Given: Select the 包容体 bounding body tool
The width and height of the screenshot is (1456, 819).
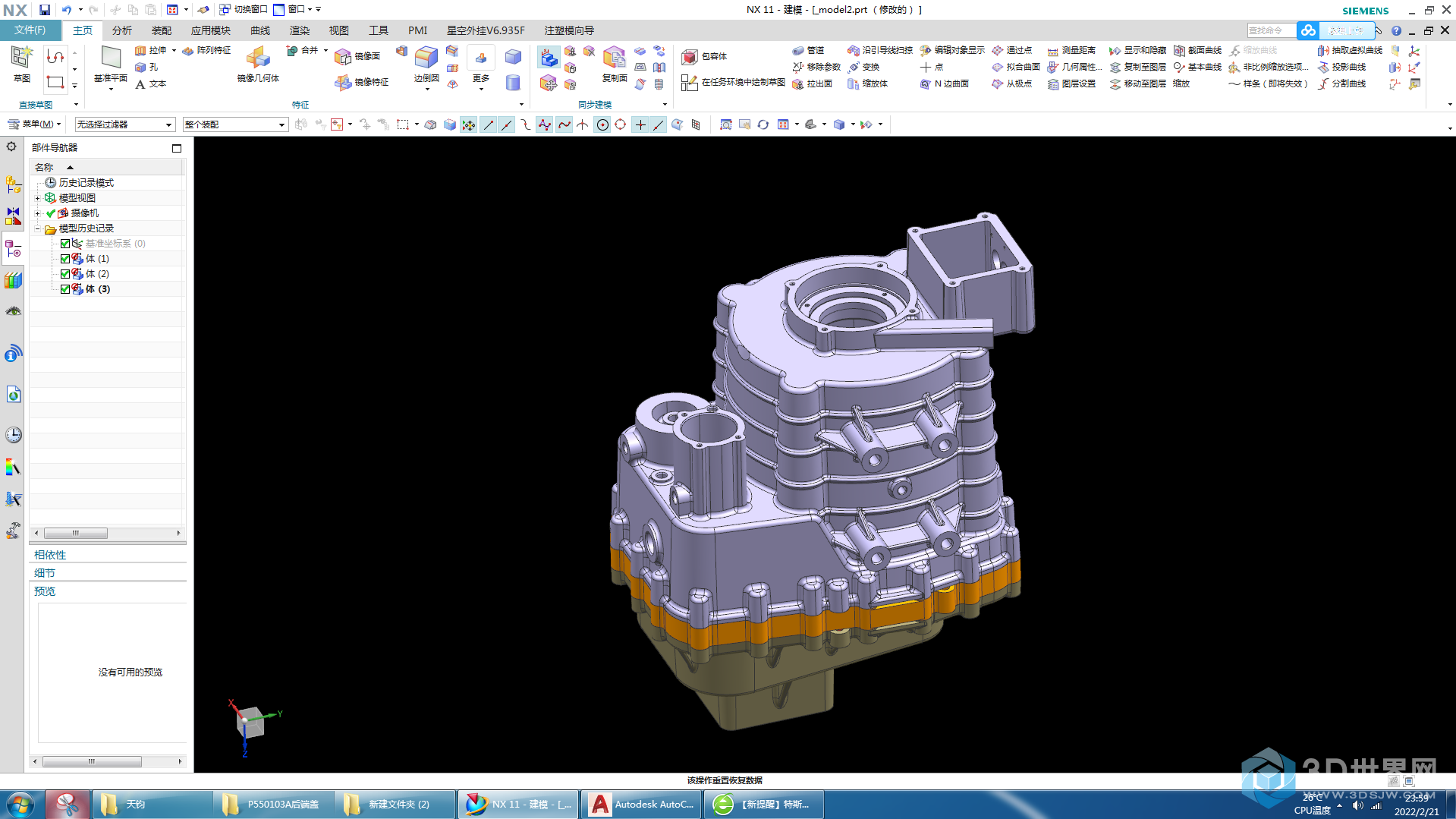Looking at the screenshot, I should pos(704,57).
